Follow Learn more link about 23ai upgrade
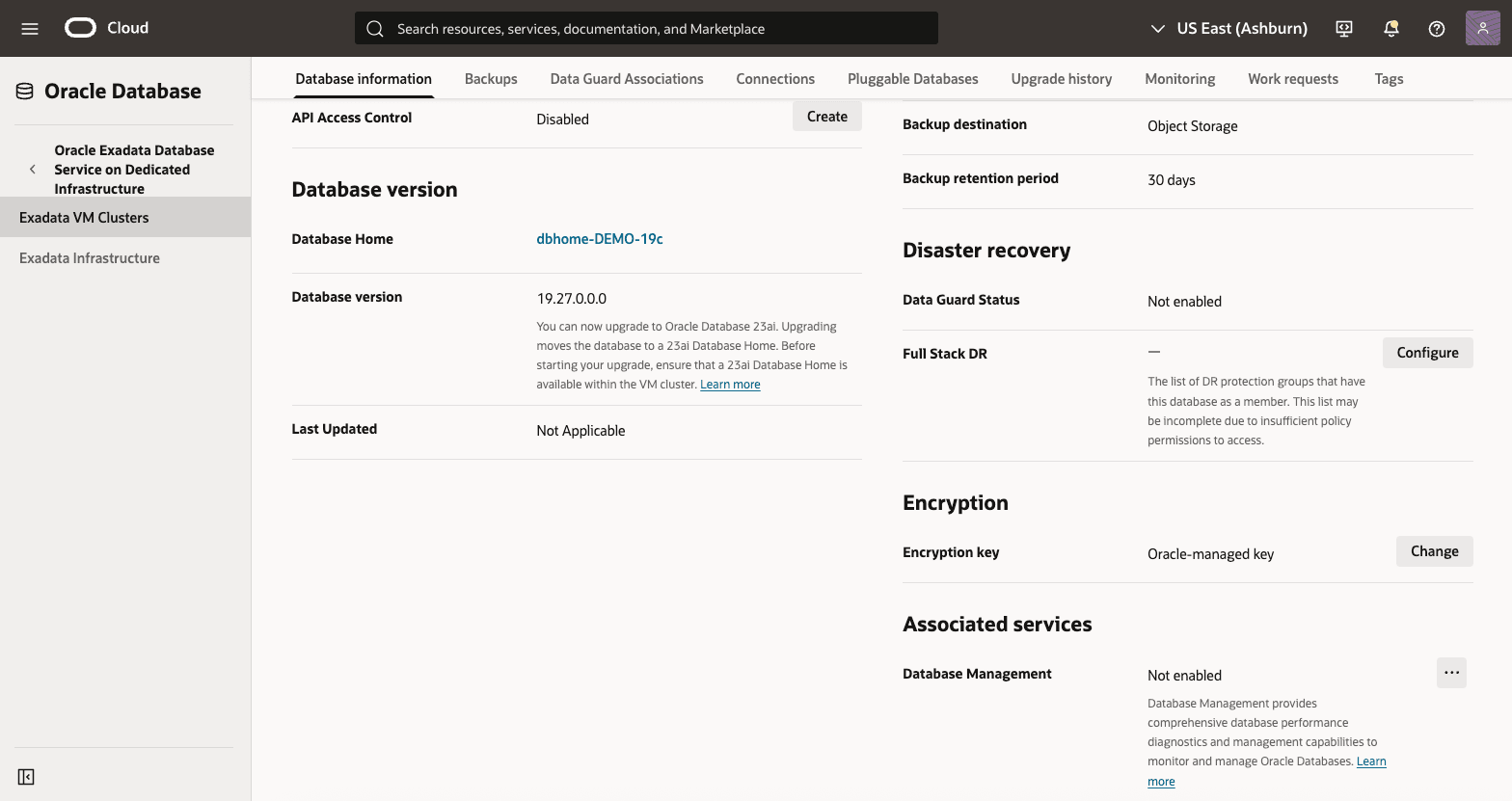This screenshot has width=1512, height=801. tap(730, 385)
